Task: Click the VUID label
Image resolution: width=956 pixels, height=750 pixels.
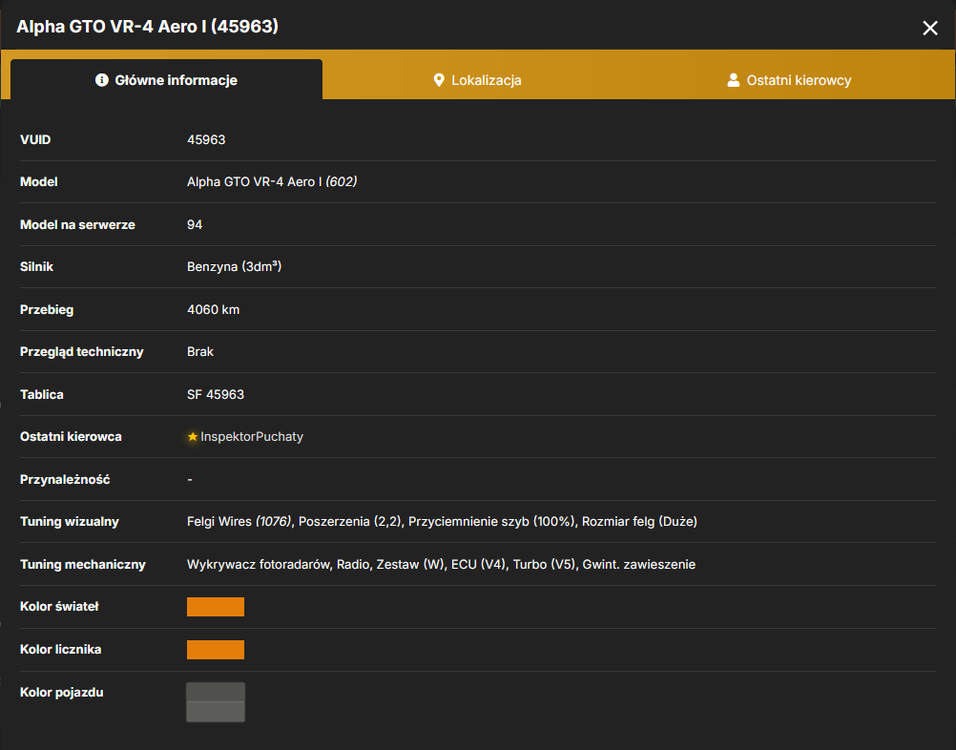Action: coord(35,140)
